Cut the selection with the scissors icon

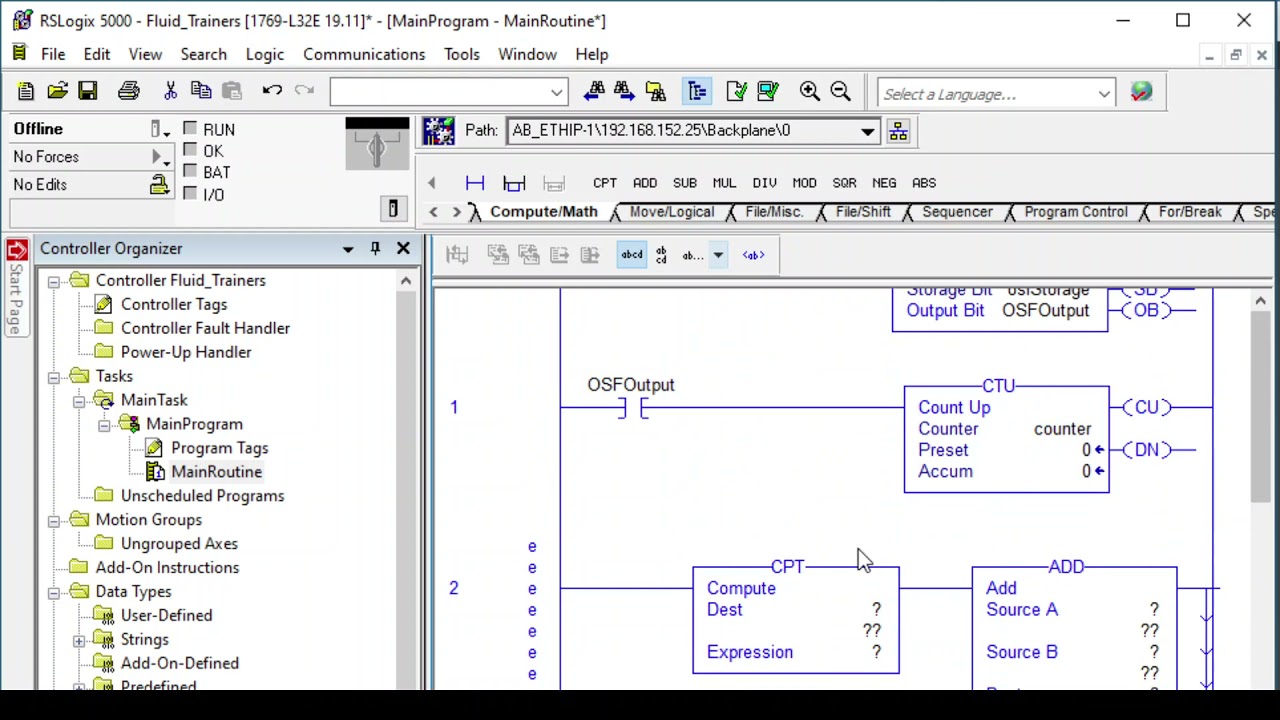click(x=170, y=92)
